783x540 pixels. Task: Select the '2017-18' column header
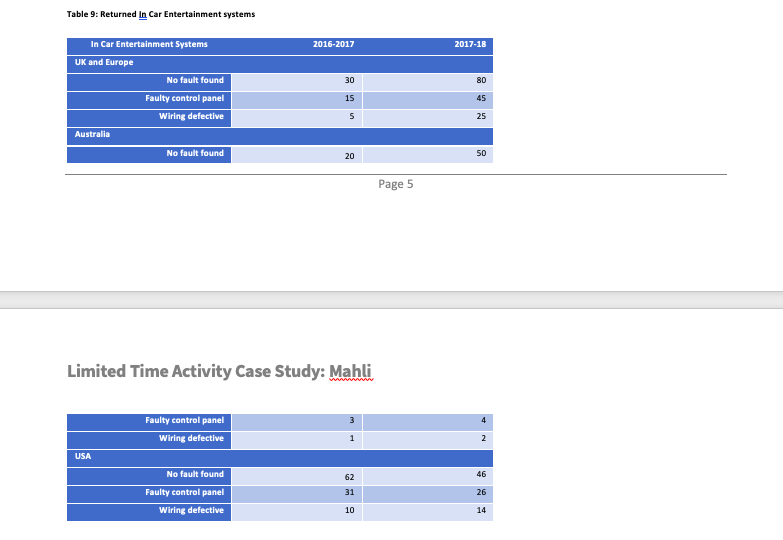470,44
